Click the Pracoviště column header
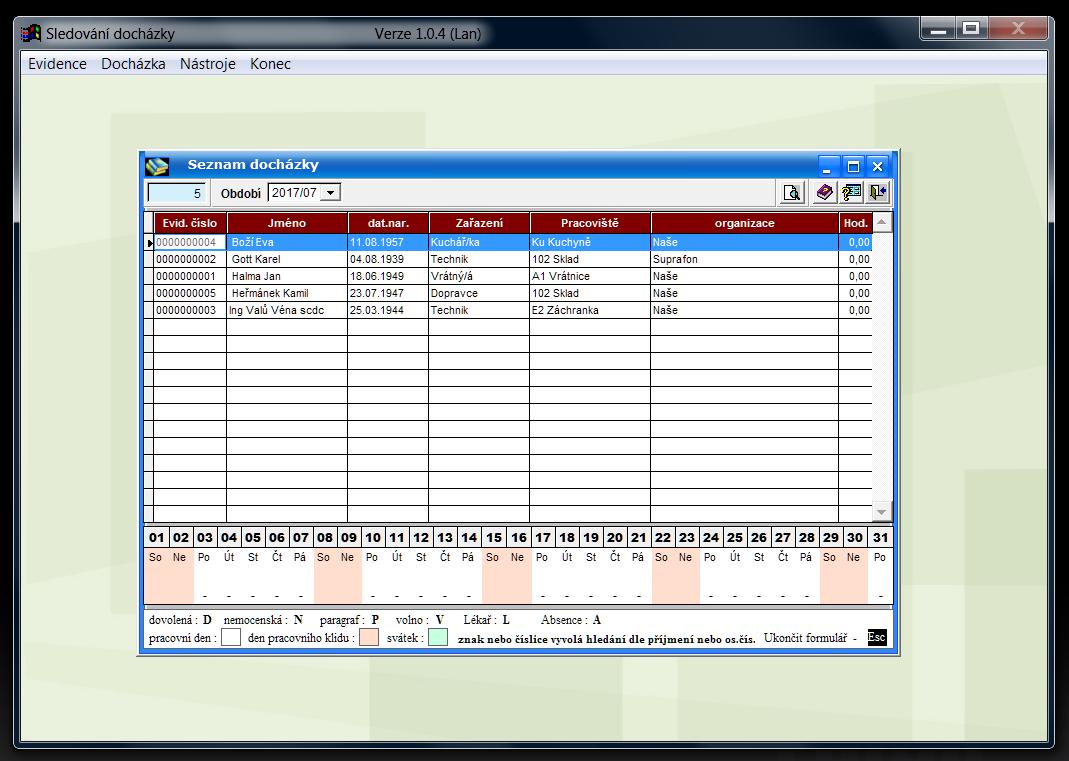The image size is (1069, 761). click(590, 223)
